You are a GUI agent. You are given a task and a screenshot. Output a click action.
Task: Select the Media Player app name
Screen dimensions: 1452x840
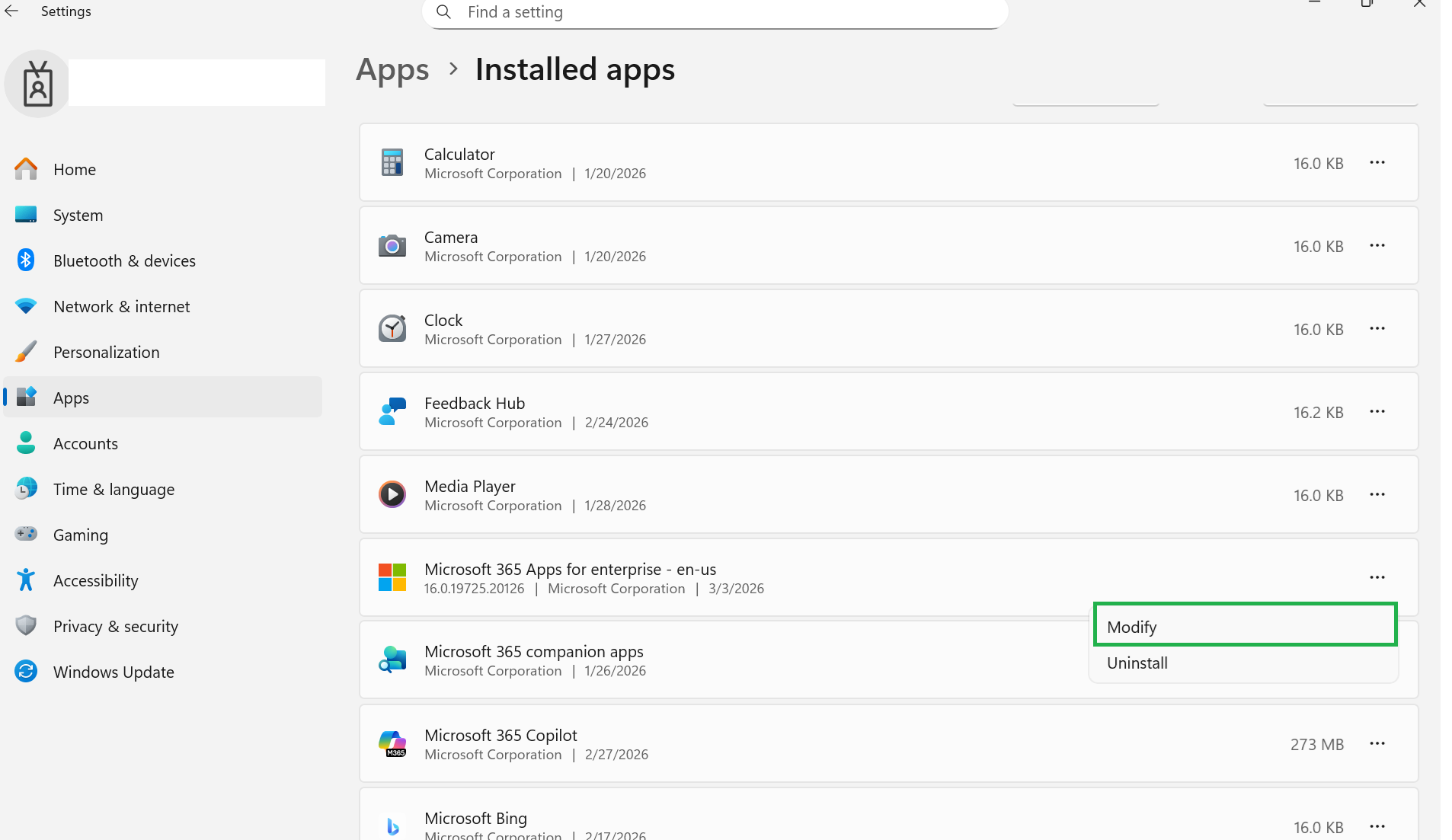click(470, 487)
